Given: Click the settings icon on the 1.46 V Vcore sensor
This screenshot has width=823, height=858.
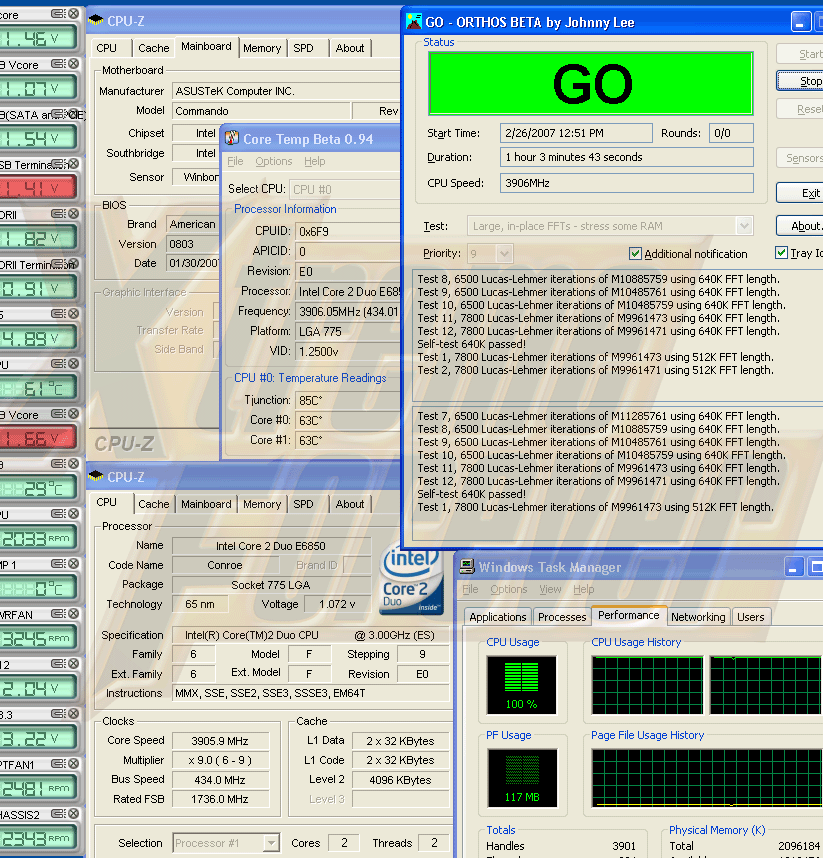Looking at the screenshot, I should point(58,14).
